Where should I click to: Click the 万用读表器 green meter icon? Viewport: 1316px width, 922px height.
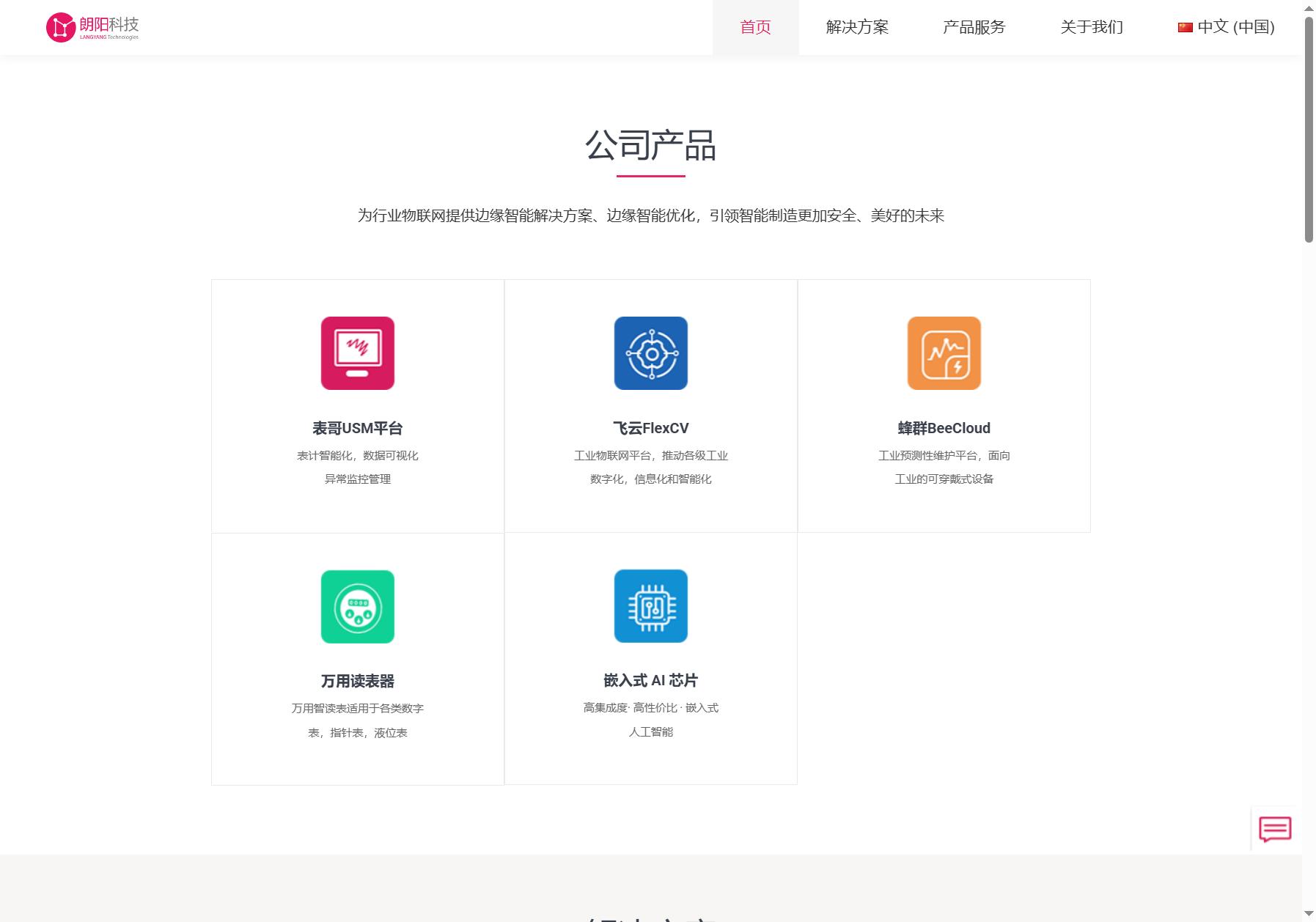[x=358, y=607]
